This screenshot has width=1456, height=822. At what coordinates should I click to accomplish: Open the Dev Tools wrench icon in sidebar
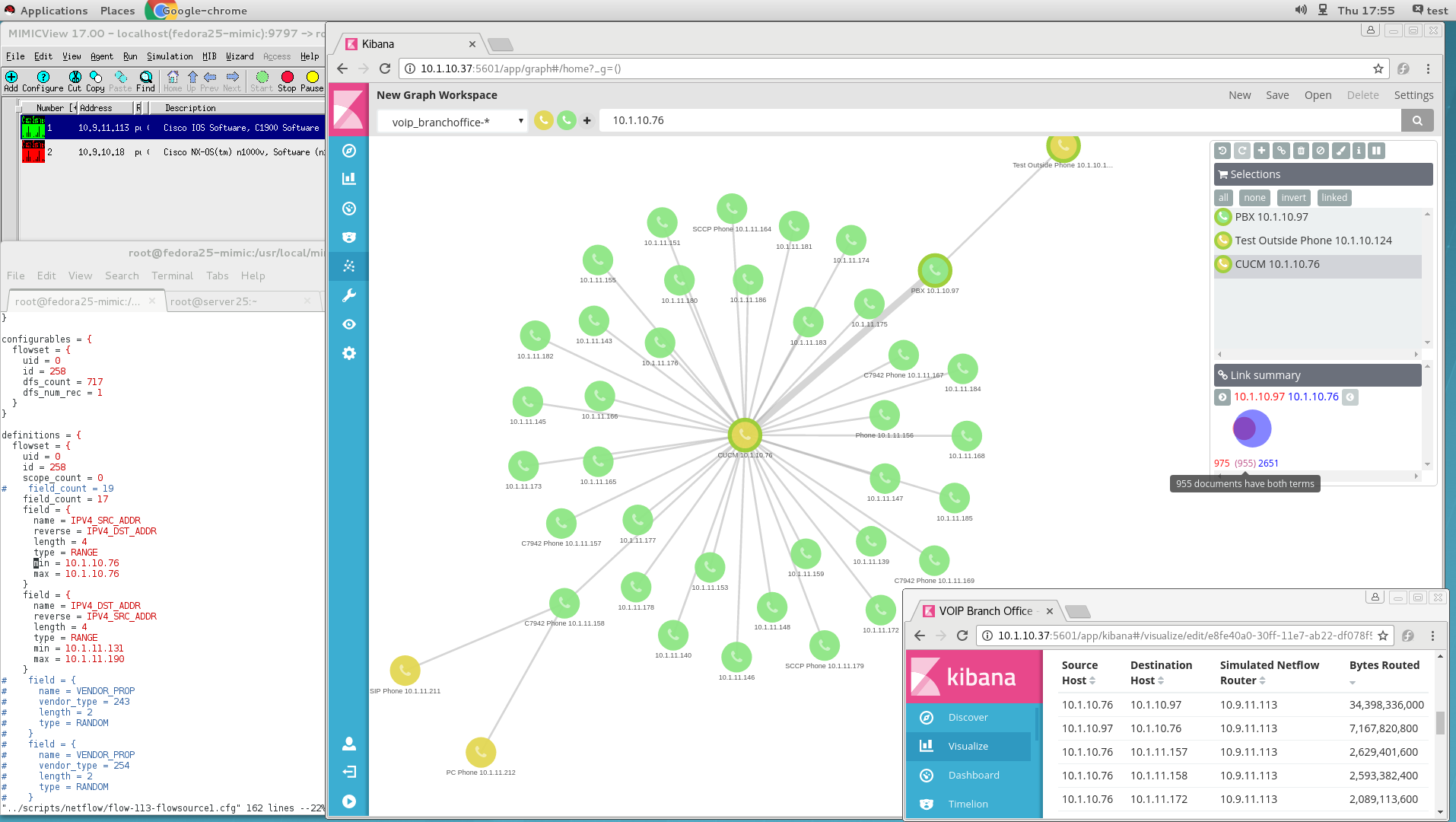(349, 295)
